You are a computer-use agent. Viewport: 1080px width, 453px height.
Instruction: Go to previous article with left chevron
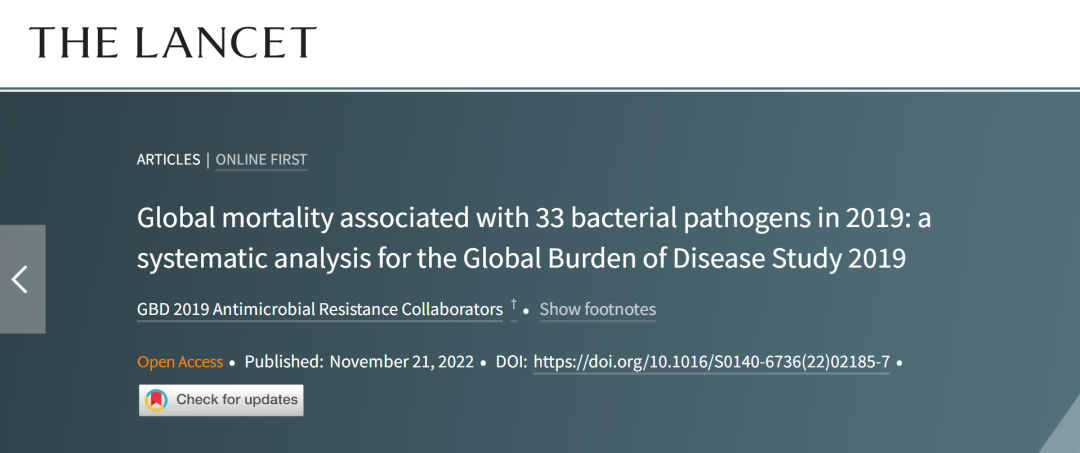(21, 279)
